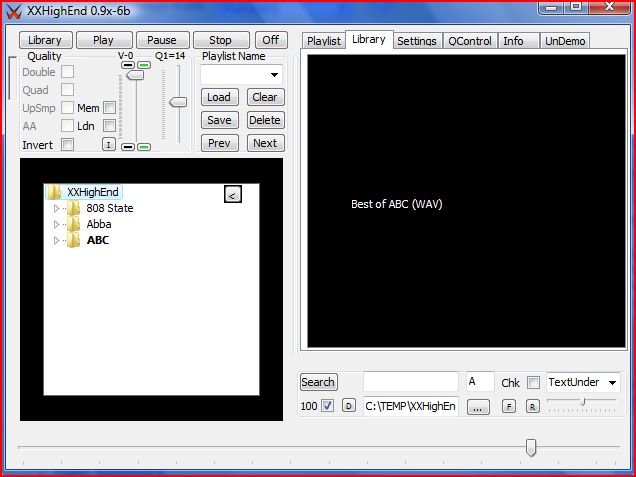Tick the UpSmp checkbox
This screenshot has height=477, width=636.
pyautogui.click(x=67, y=108)
